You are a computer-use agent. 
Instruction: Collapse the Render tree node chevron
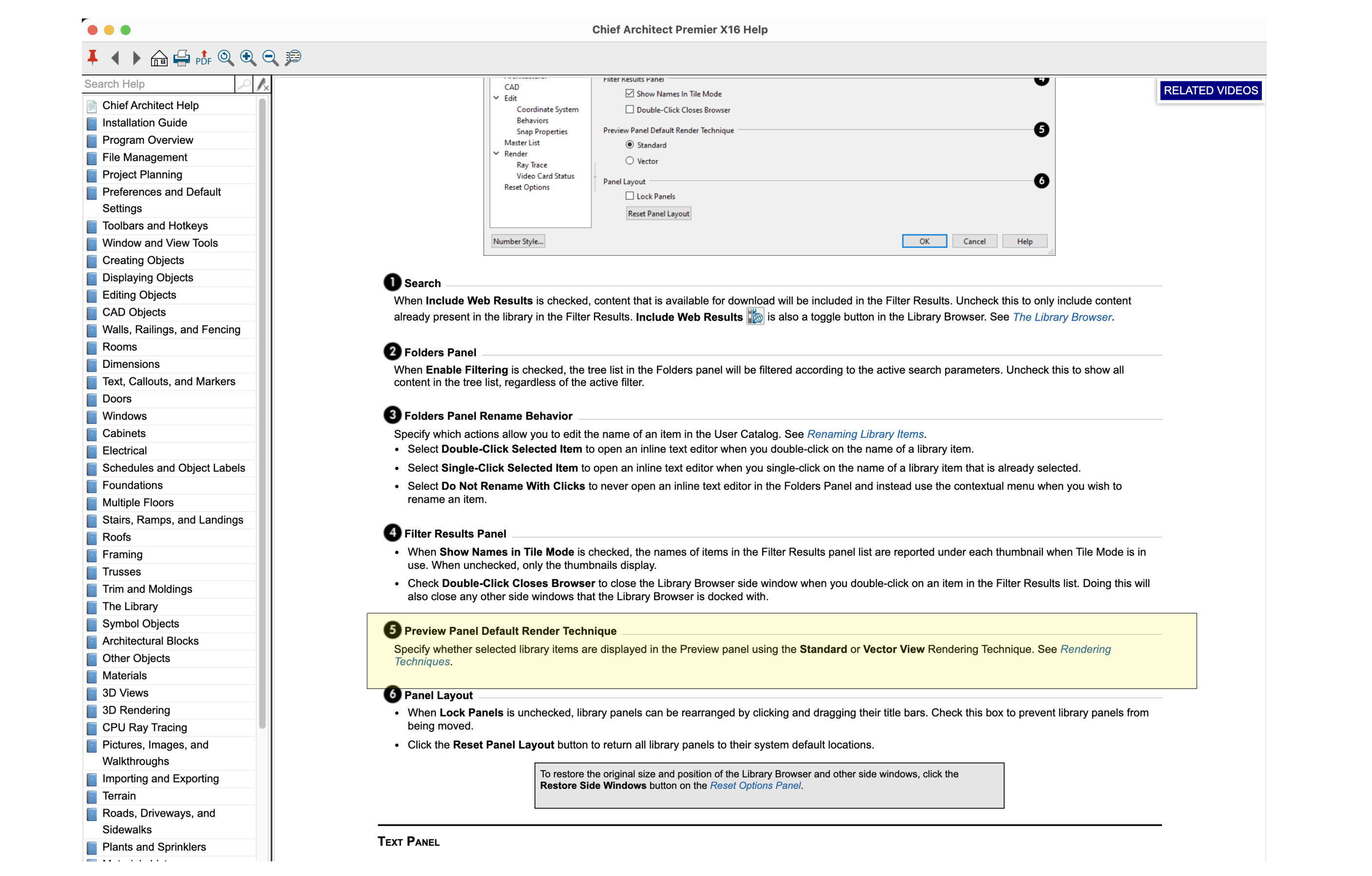(496, 153)
